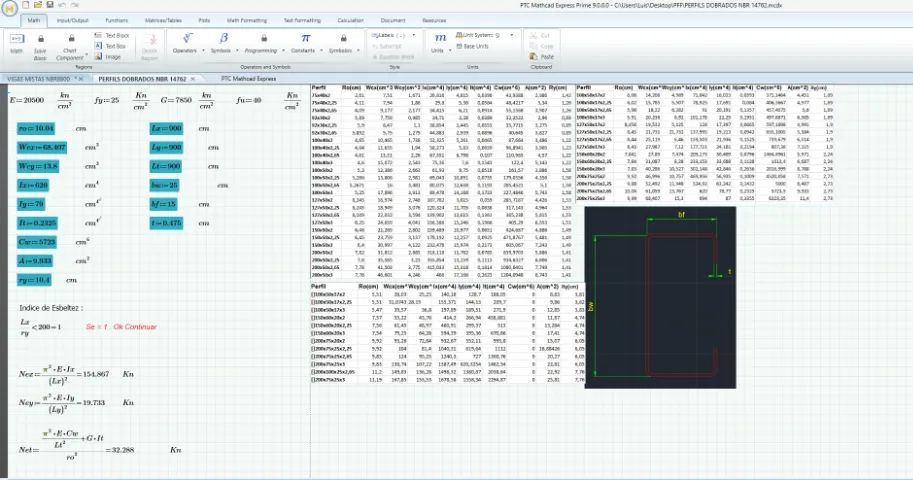The height and width of the screenshot is (480, 913).
Task: Open the Labels combo box
Action: coord(394,36)
